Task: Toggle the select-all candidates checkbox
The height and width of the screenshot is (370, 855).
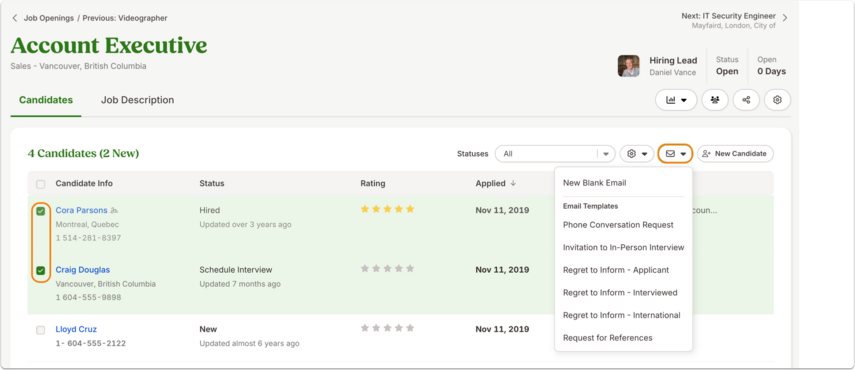Action: [41, 184]
